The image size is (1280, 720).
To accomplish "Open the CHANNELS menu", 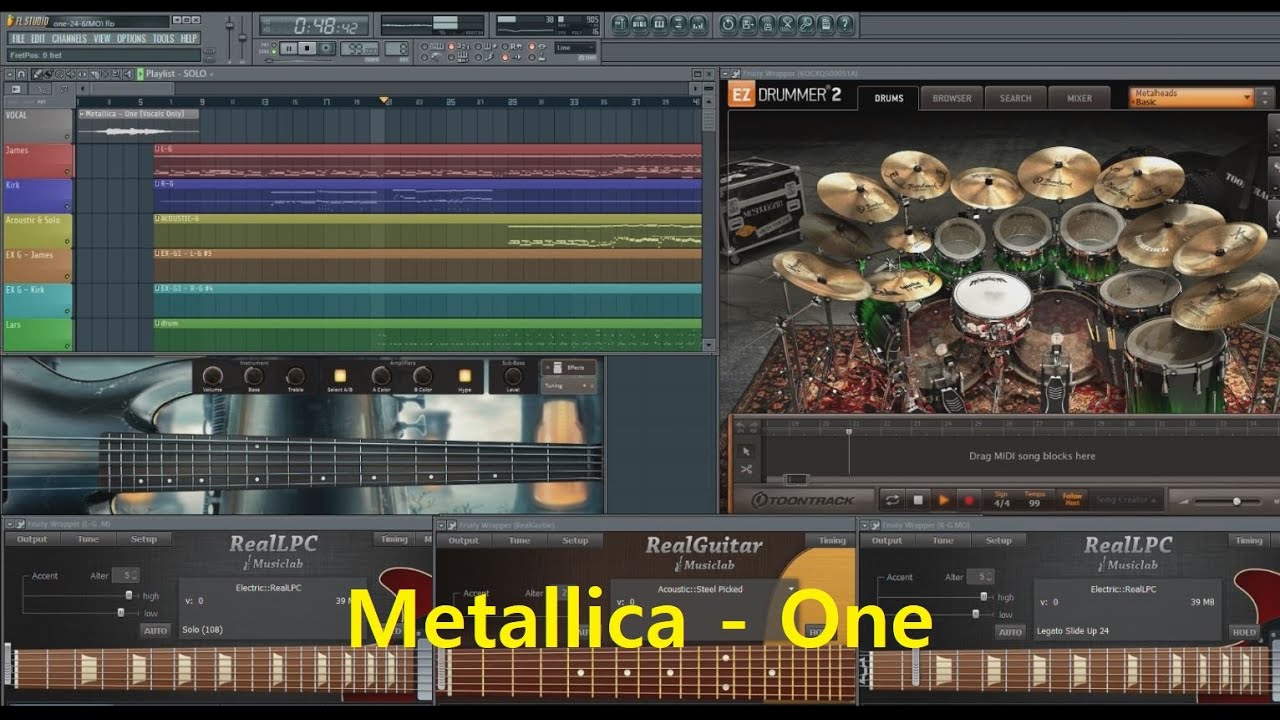I will tap(70, 39).
